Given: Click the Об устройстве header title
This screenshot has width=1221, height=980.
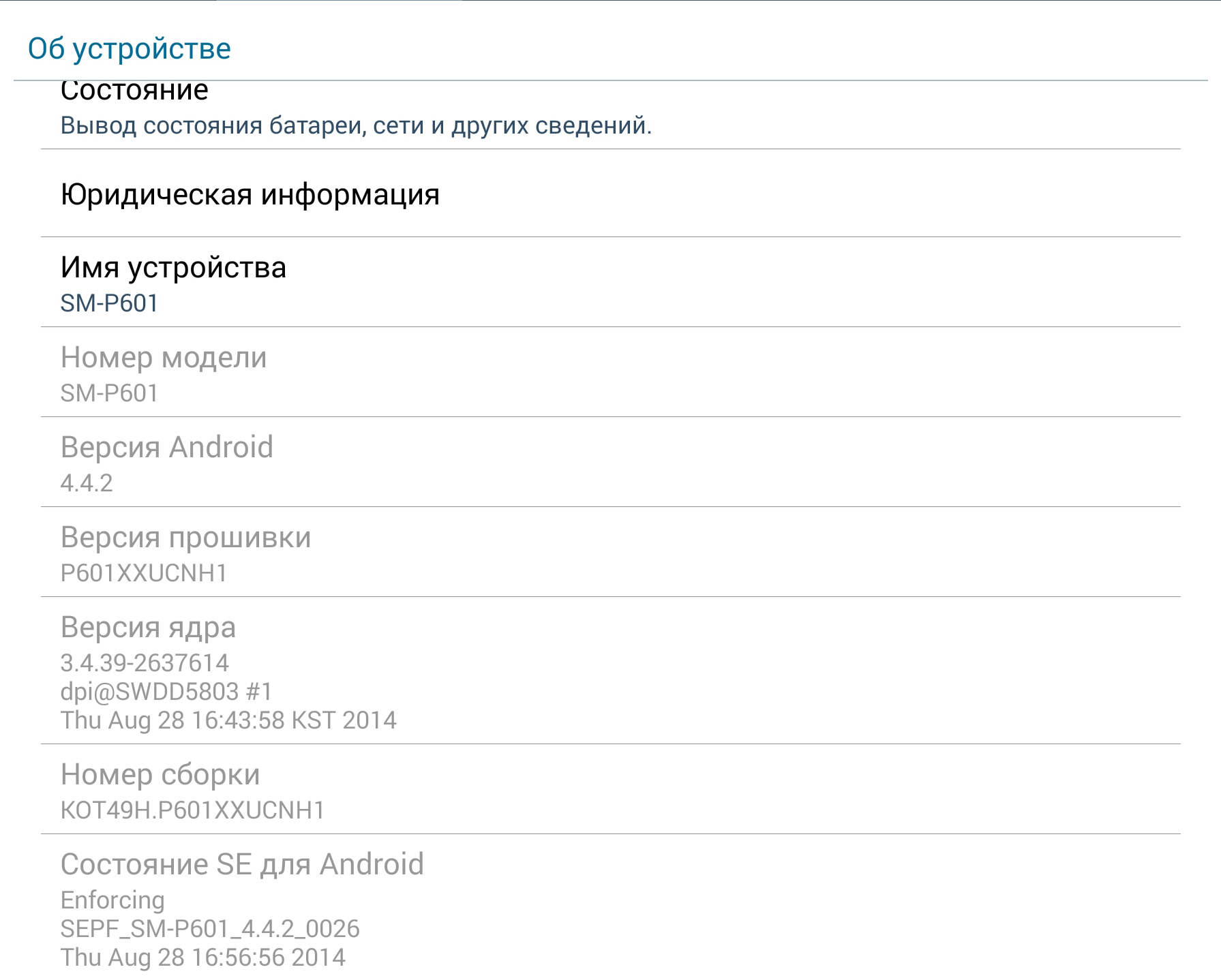Looking at the screenshot, I should pos(130,48).
